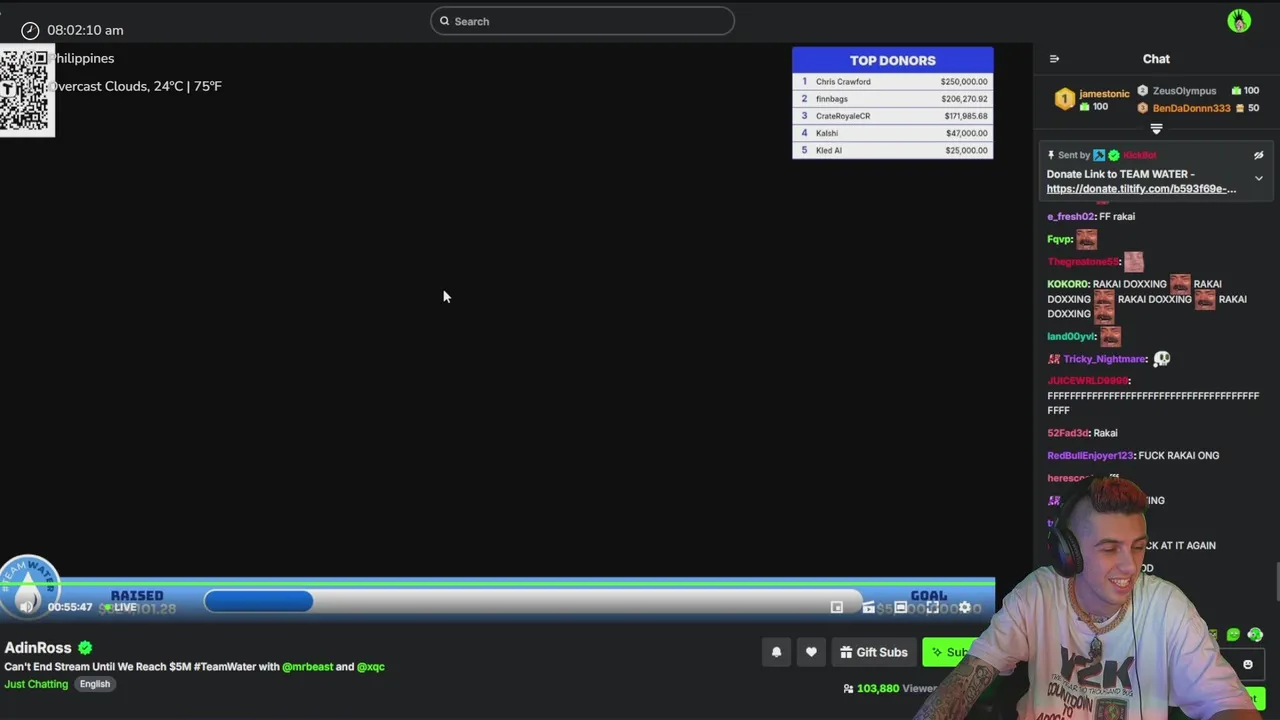Open the Gift Subs dialog

(x=874, y=652)
